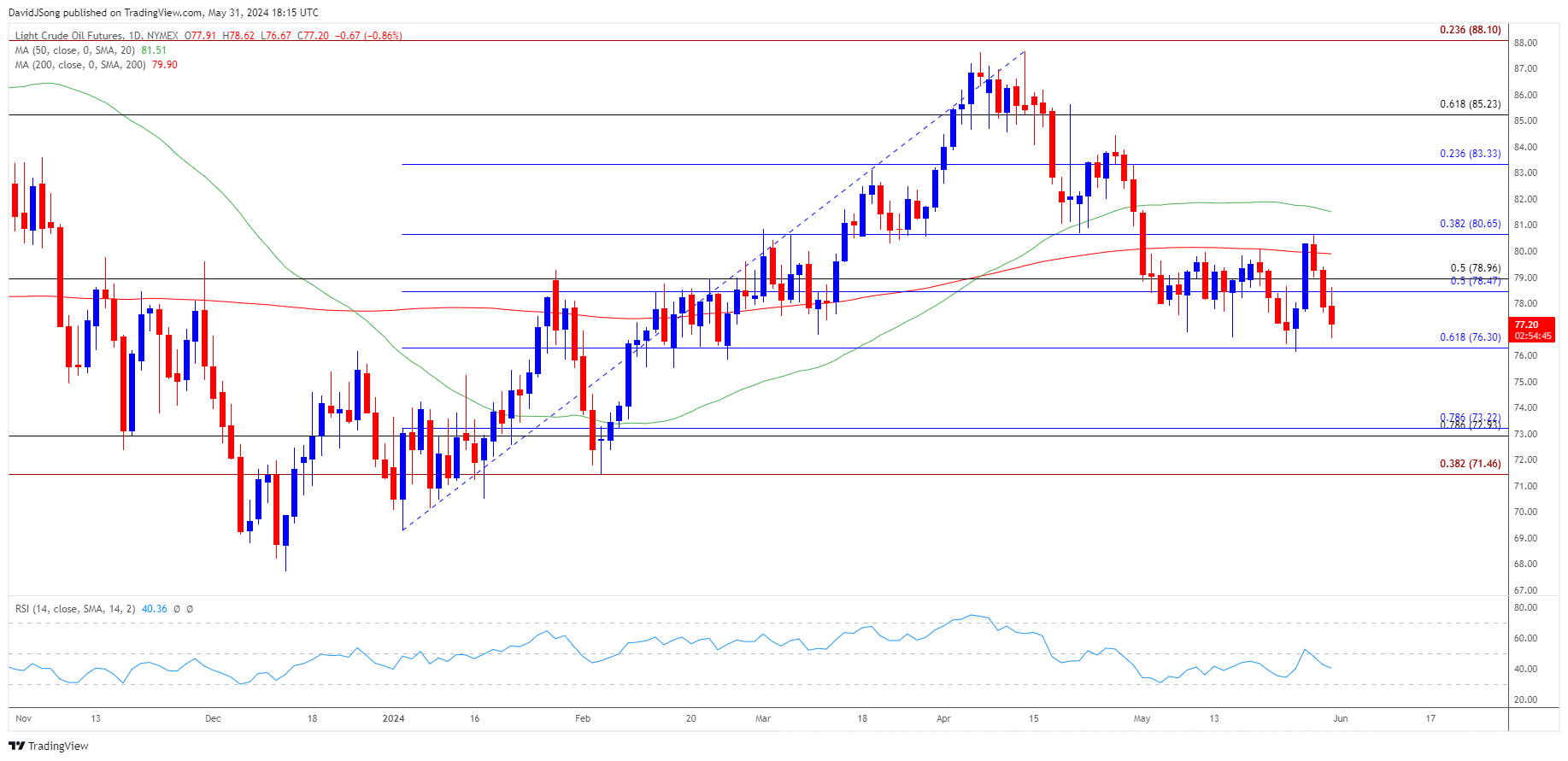The width and height of the screenshot is (1568, 761).
Task: Select the 0.618 (76.30) Fibonacci label
Action: 1470,337
